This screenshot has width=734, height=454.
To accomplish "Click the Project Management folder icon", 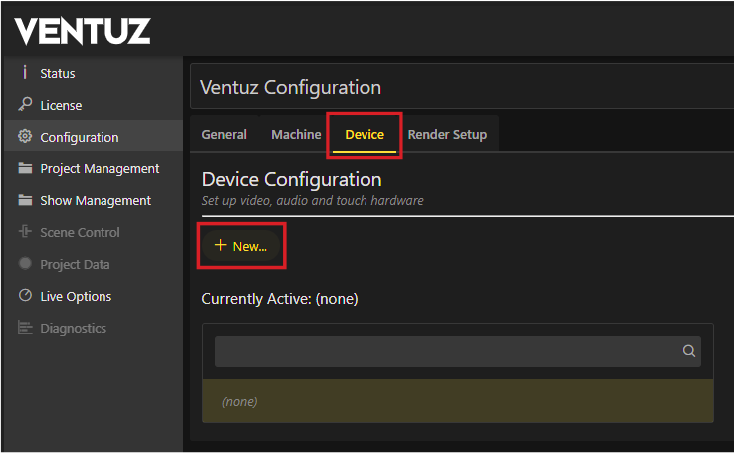I will click(x=25, y=169).
